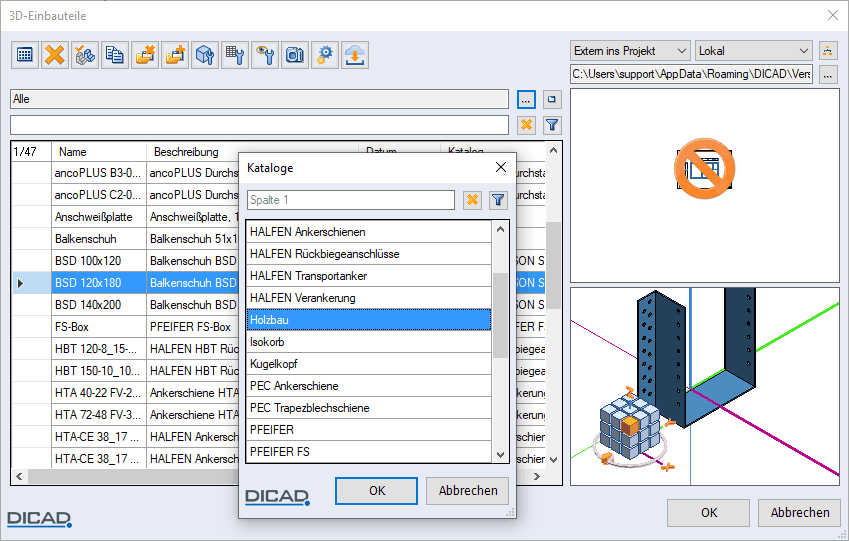Screen dimensions: 849x541
Task: Clear the Kataloge filter with orange X
Action: (472, 200)
